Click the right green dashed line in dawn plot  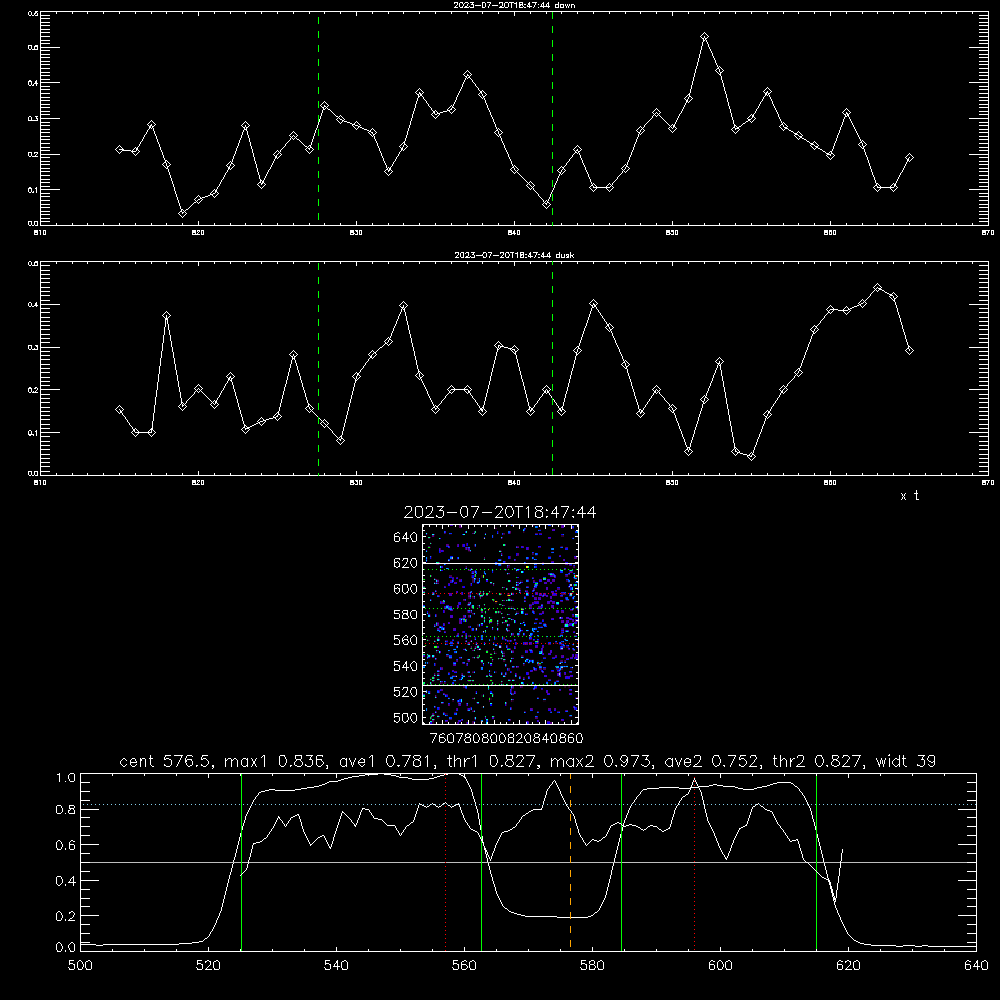pyautogui.click(x=552, y=119)
